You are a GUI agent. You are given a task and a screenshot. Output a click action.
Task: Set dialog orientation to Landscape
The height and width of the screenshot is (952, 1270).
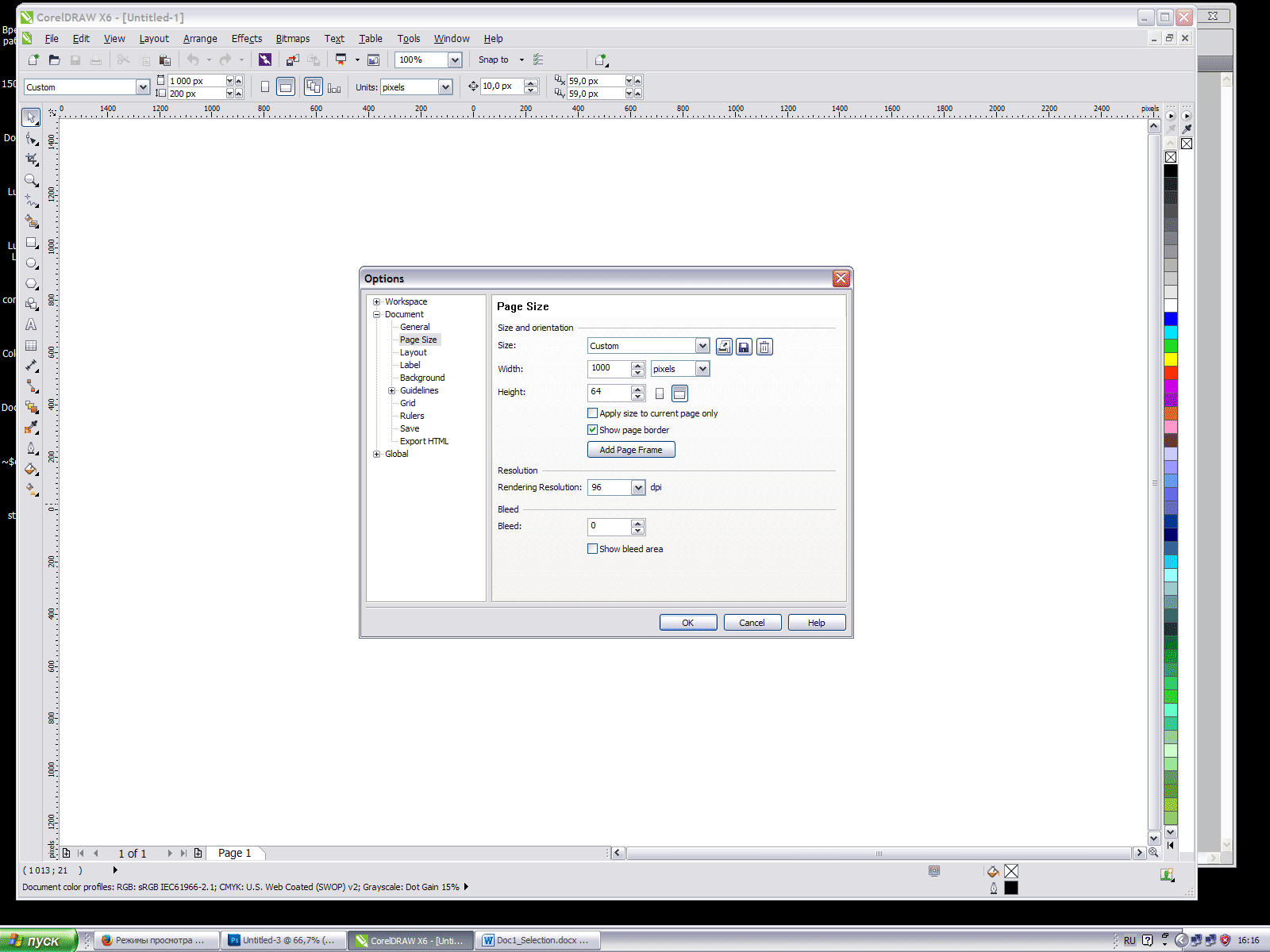(679, 393)
